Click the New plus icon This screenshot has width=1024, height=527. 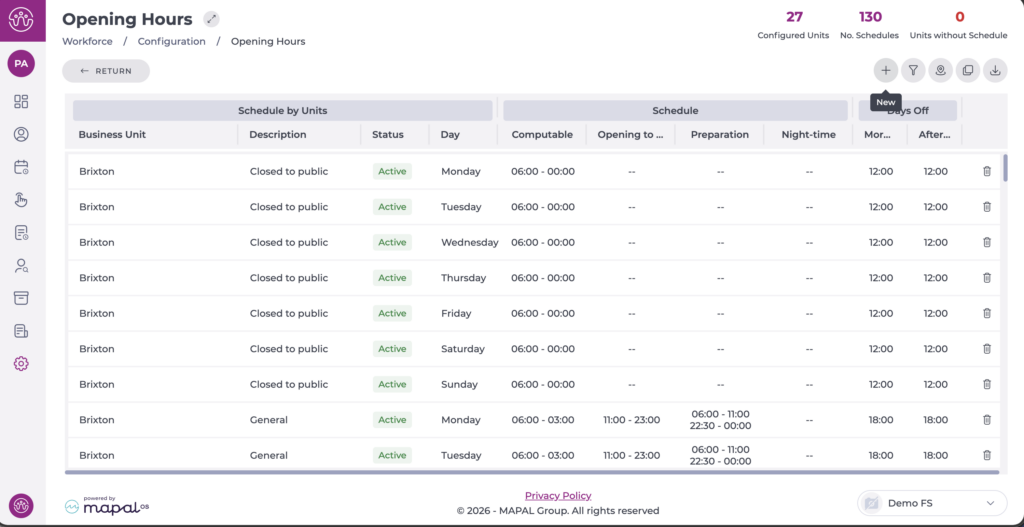[x=886, y=71]
